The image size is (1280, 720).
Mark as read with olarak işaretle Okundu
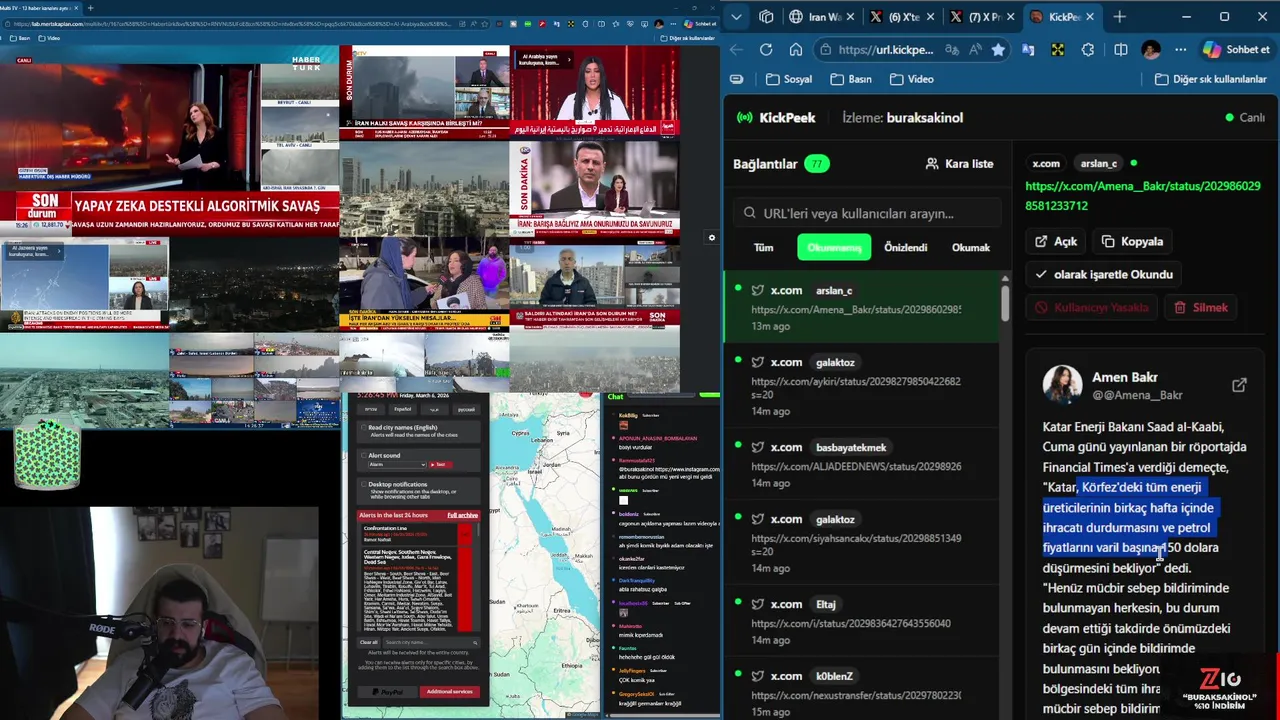[x=1104, y=274]
